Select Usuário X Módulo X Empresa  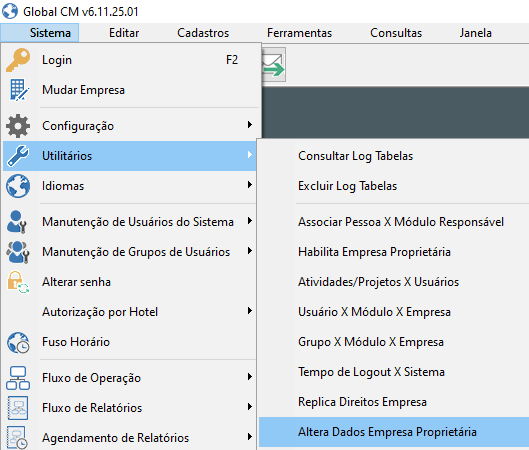coord(394,312)
